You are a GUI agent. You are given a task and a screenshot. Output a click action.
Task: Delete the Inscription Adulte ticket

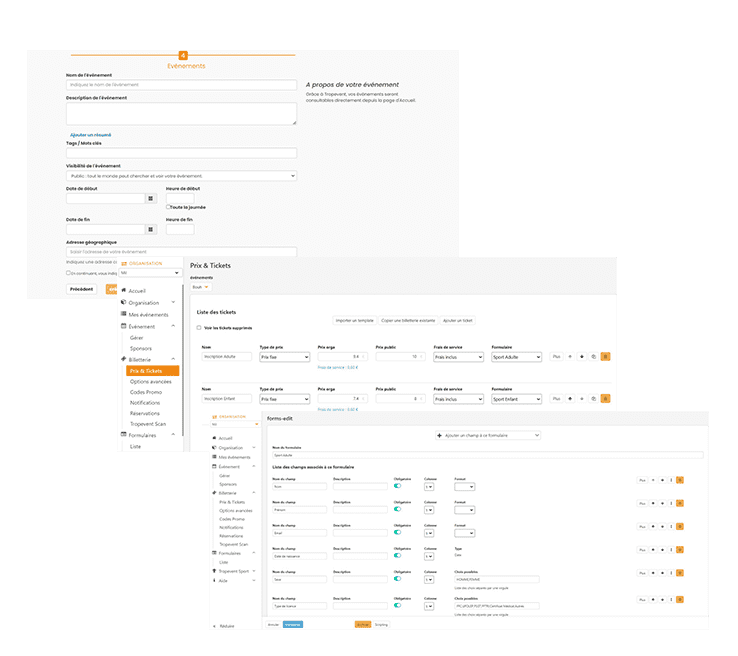click(605, 357)
